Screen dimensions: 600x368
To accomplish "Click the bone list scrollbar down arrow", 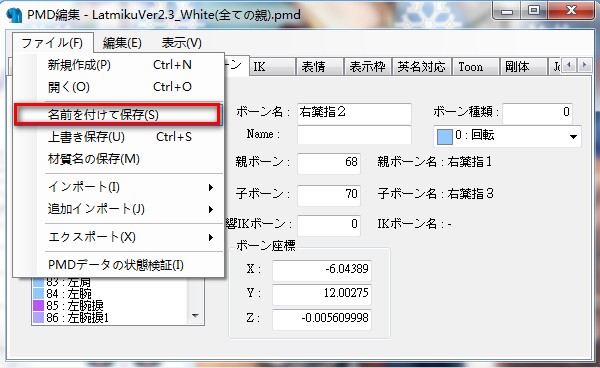I will [x=195, y=316].
